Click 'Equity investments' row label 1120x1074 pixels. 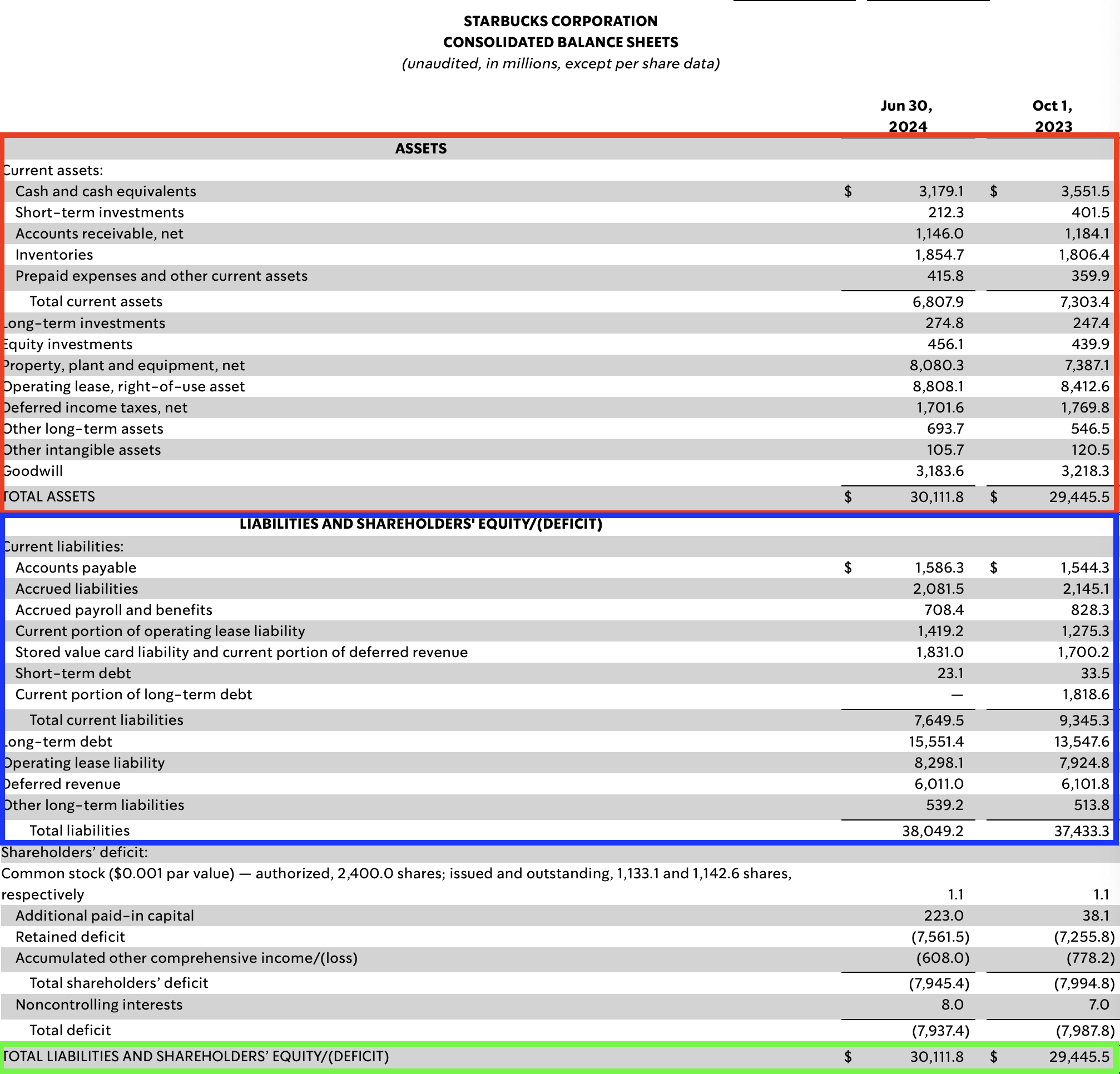pos(67,345)
